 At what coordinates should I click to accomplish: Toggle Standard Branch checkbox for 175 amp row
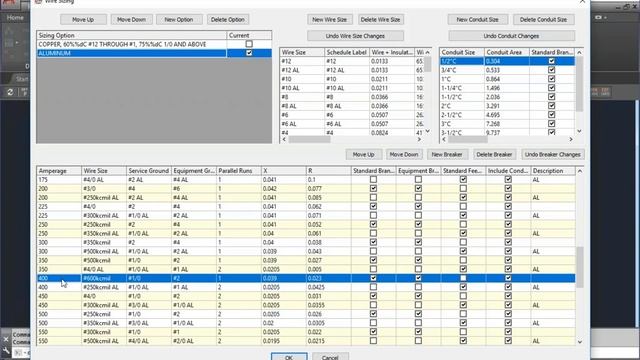point(373,180)
